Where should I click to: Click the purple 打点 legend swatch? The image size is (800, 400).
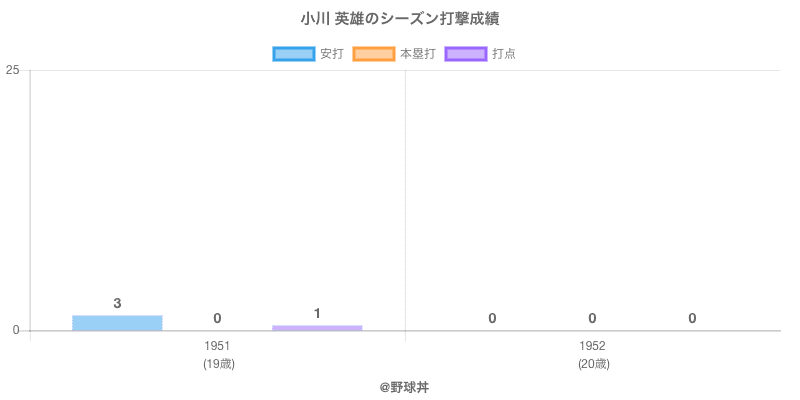tap(465, 54)
